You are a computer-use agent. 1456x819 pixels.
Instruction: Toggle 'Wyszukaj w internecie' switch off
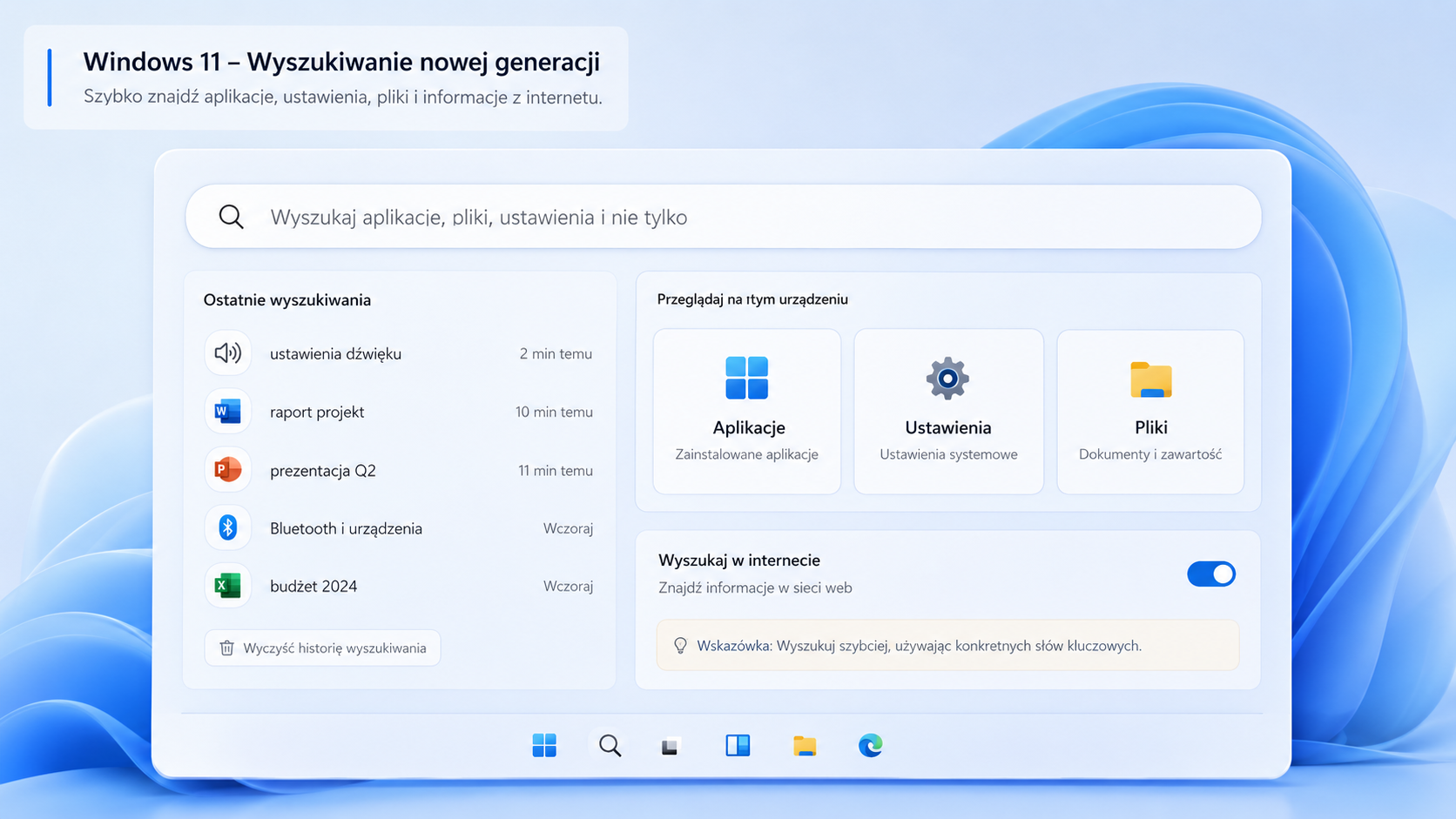1211,574
